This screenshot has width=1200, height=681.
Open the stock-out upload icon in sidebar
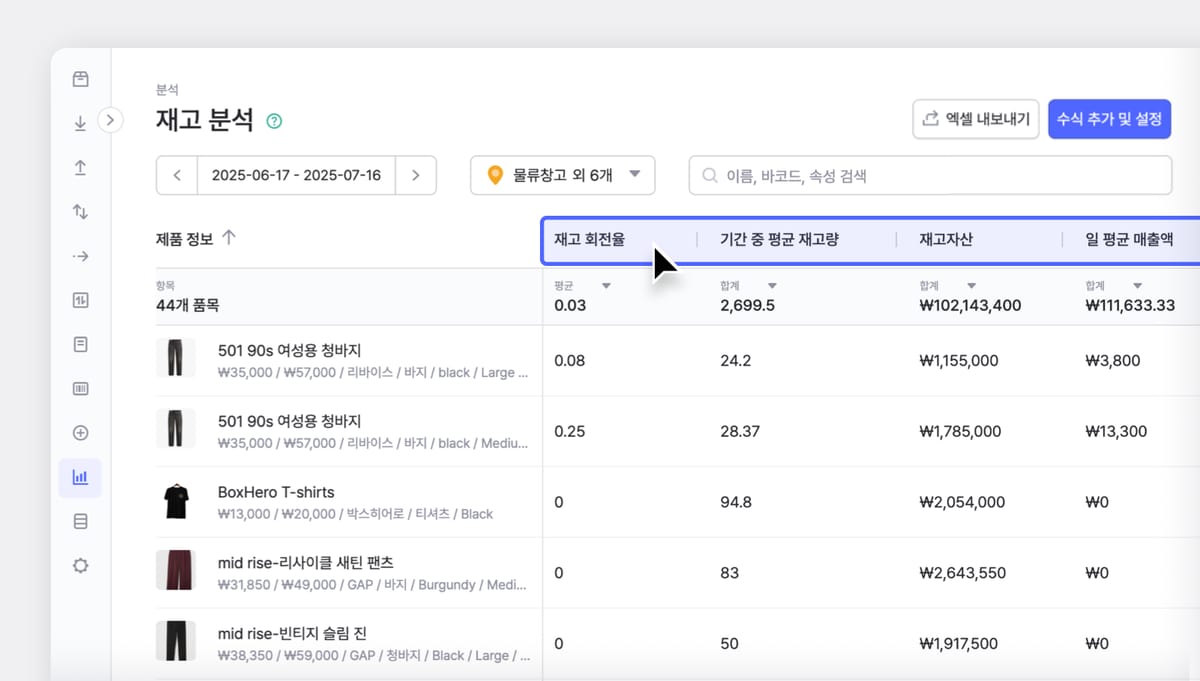pos(80,167)
